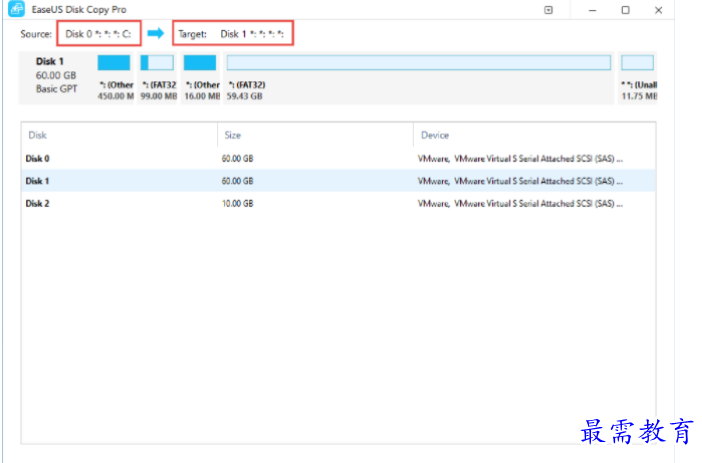Close the EaseUS Disk Copy Pro window
Screen dimensions: 702x463
pyautogui.click(x=659, y=10)
